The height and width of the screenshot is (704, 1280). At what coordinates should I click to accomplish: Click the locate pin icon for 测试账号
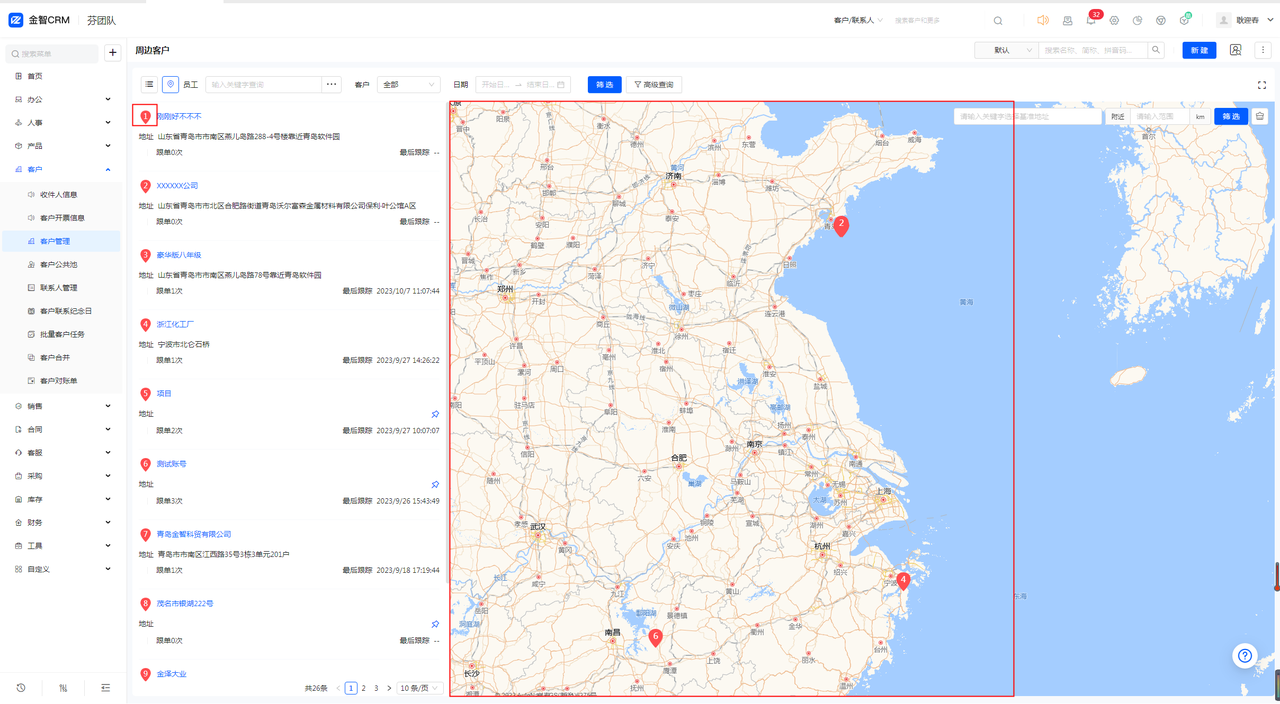pyautogui.click(x=435, y=484)
